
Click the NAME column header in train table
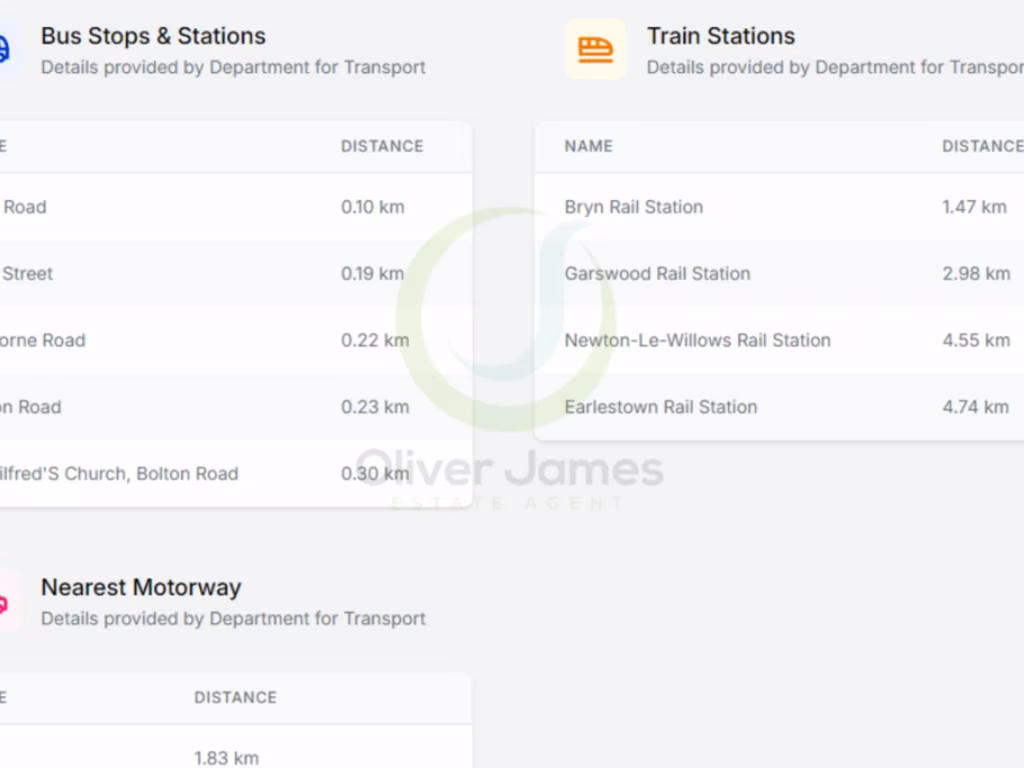pos(588,146)
